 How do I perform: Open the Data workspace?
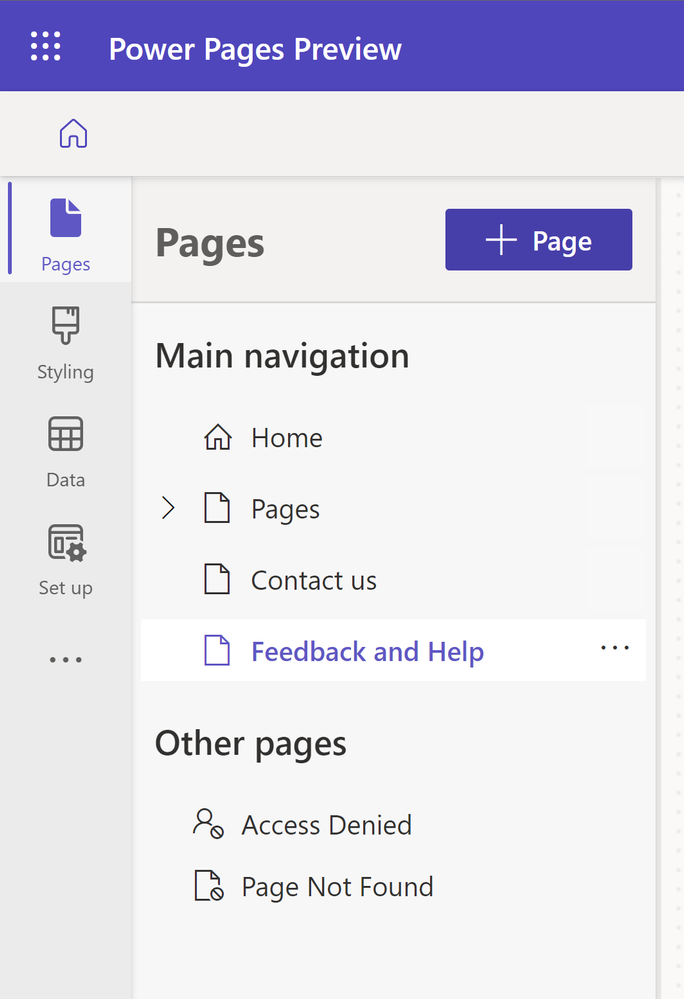coord(66,452)
